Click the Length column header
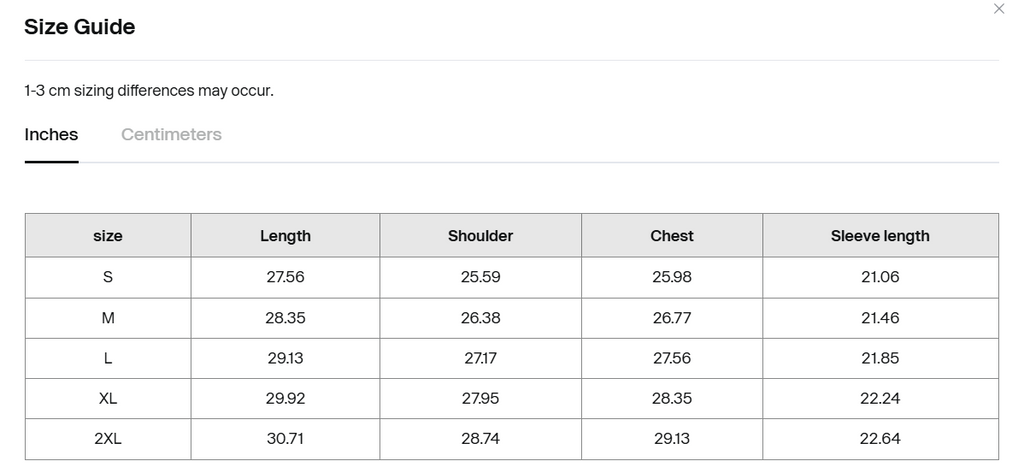The height and width of the screenshot is (473, 1024). point(285,236)
